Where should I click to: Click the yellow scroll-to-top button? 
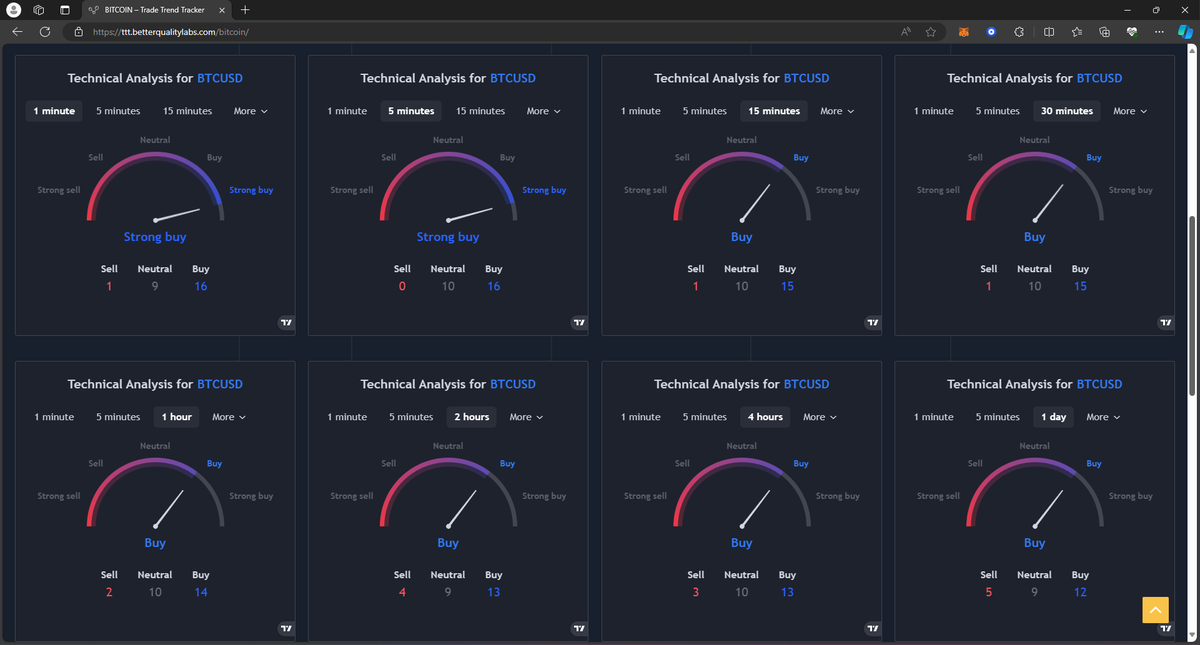[x=1155, y=609]
